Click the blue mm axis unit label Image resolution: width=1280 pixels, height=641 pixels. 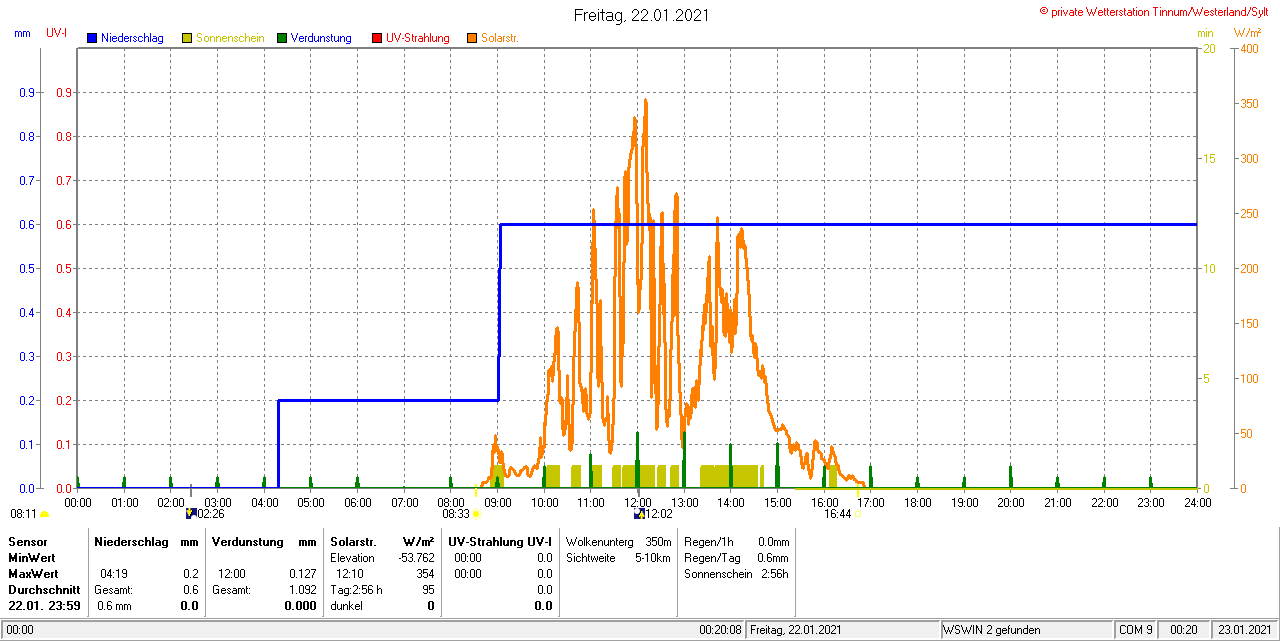tap(23, 33)
